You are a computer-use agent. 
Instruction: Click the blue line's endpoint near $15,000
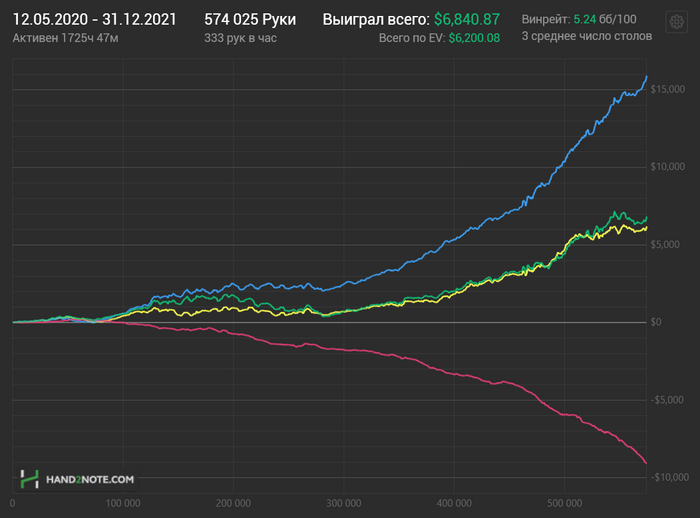point(646,77)
